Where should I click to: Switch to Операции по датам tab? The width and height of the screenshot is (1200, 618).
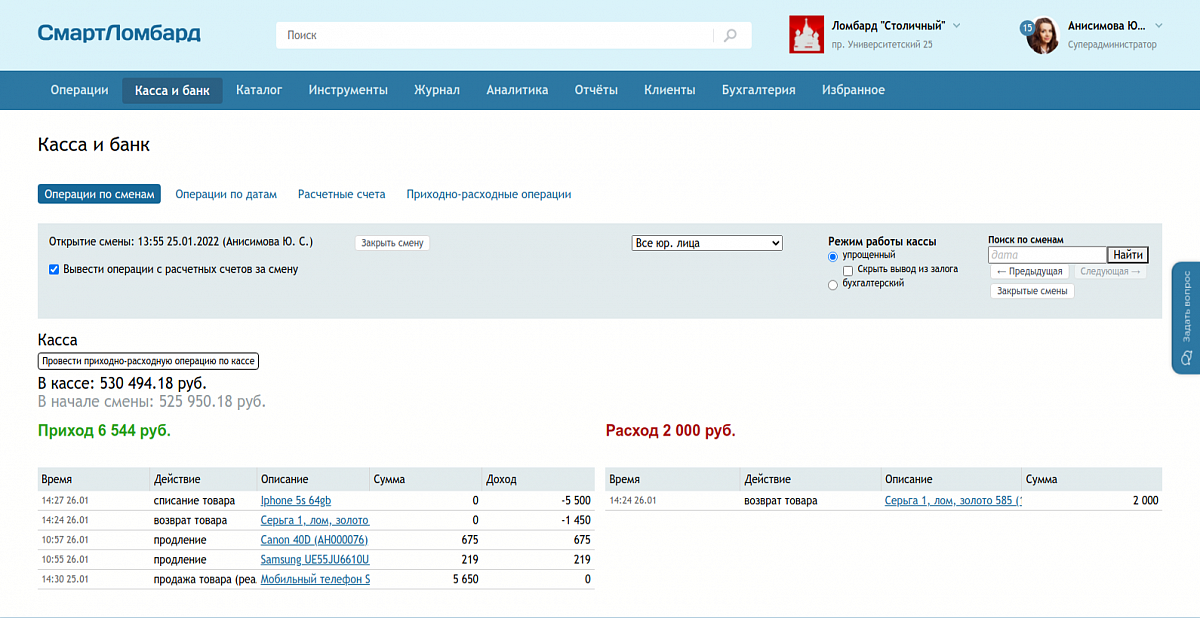(x=226, y=194)
